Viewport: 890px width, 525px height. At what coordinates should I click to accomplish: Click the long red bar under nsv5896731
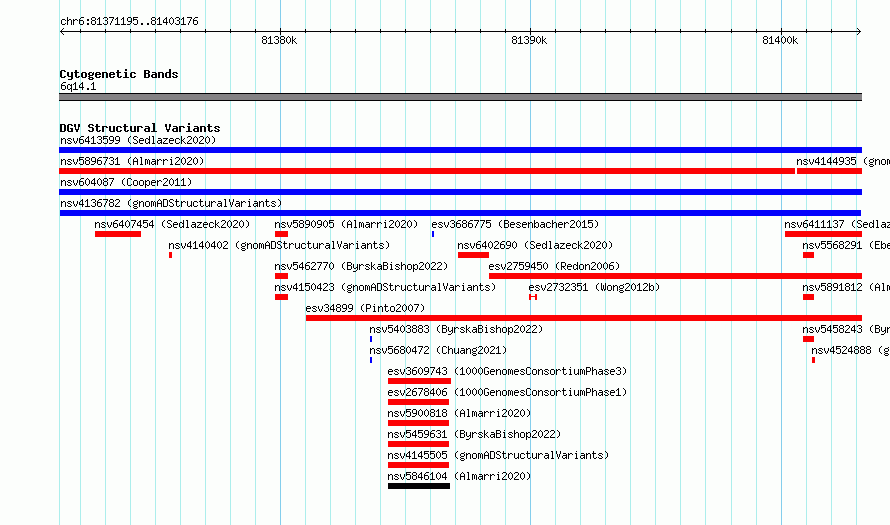point(427,171)
